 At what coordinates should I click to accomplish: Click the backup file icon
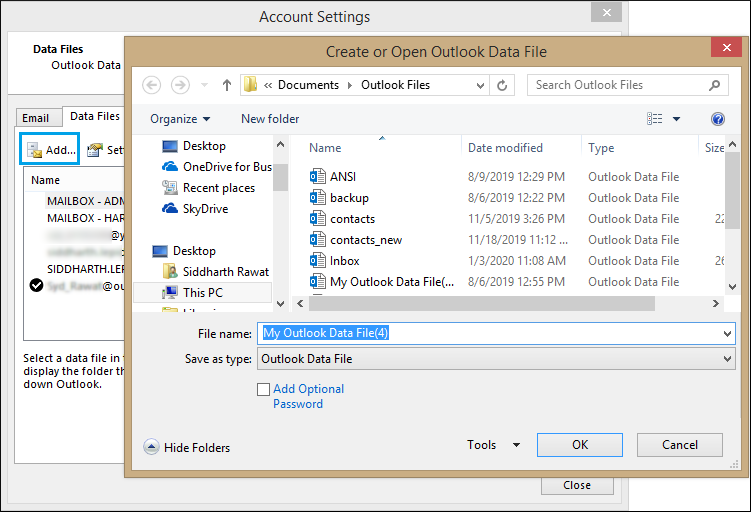[x=318, y=198]
